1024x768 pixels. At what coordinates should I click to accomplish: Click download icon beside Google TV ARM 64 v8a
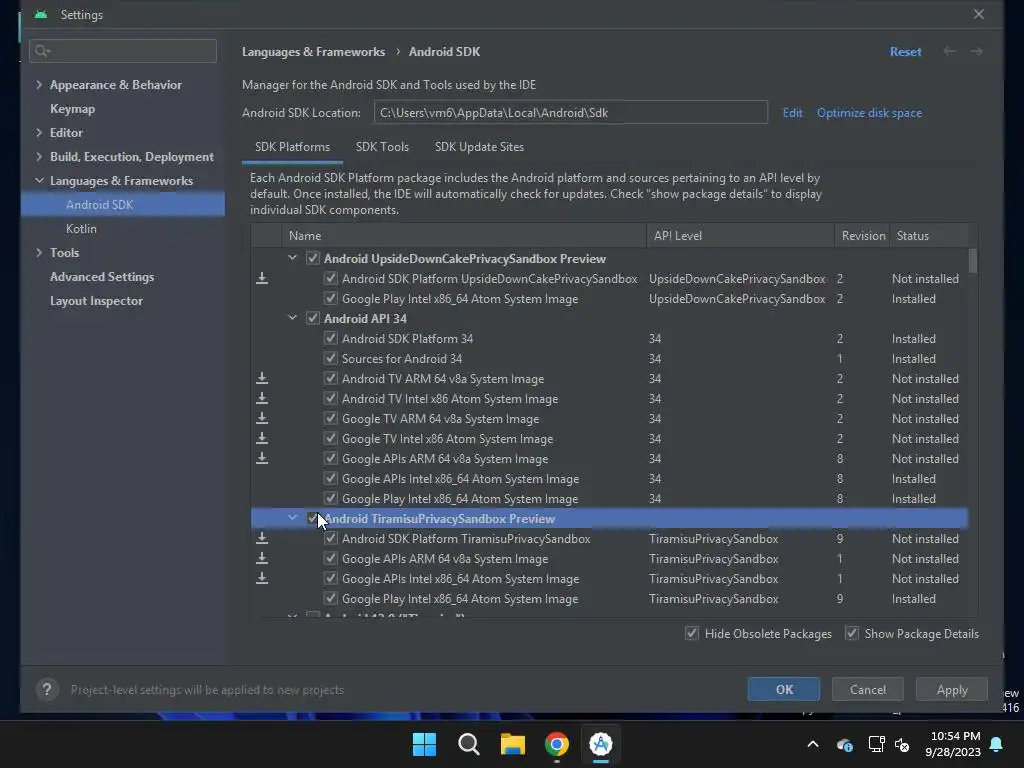point(262,419)
